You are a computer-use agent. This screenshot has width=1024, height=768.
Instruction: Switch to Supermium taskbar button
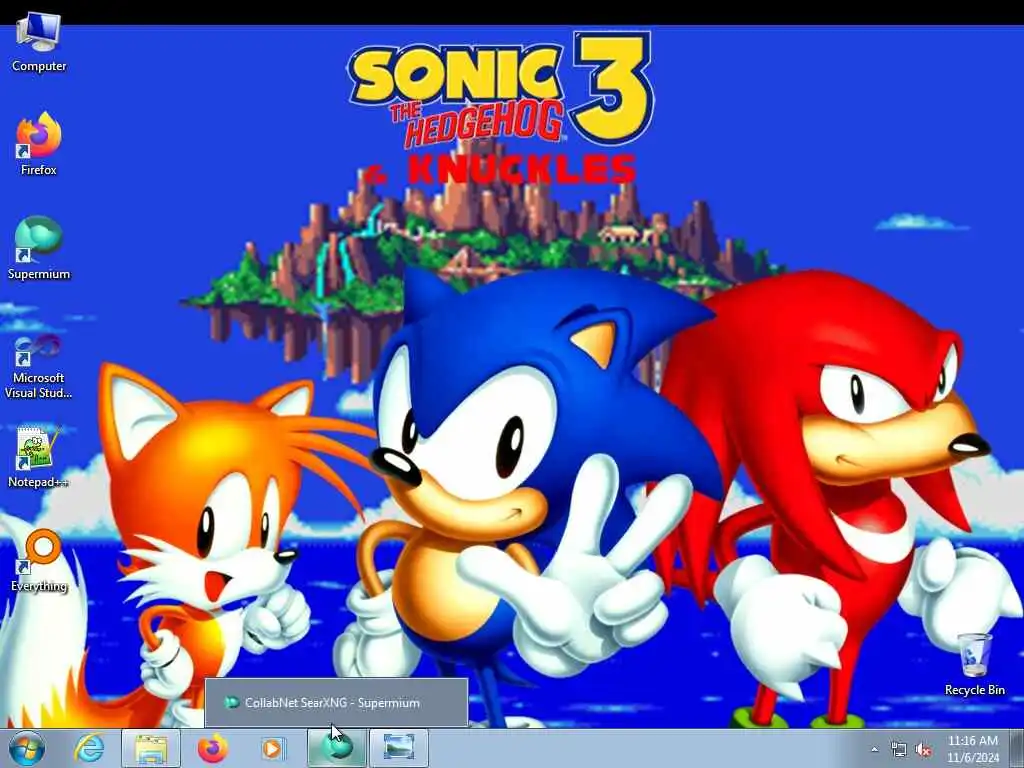click(337, 748)
